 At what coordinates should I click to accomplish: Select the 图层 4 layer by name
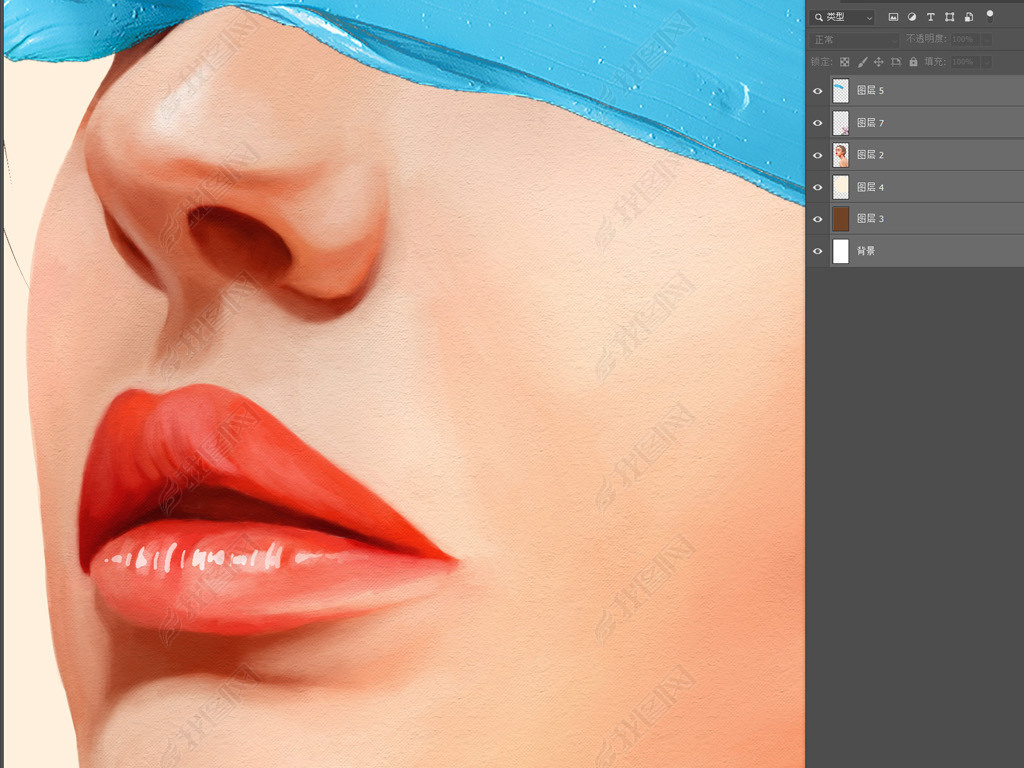pos(870,187)
